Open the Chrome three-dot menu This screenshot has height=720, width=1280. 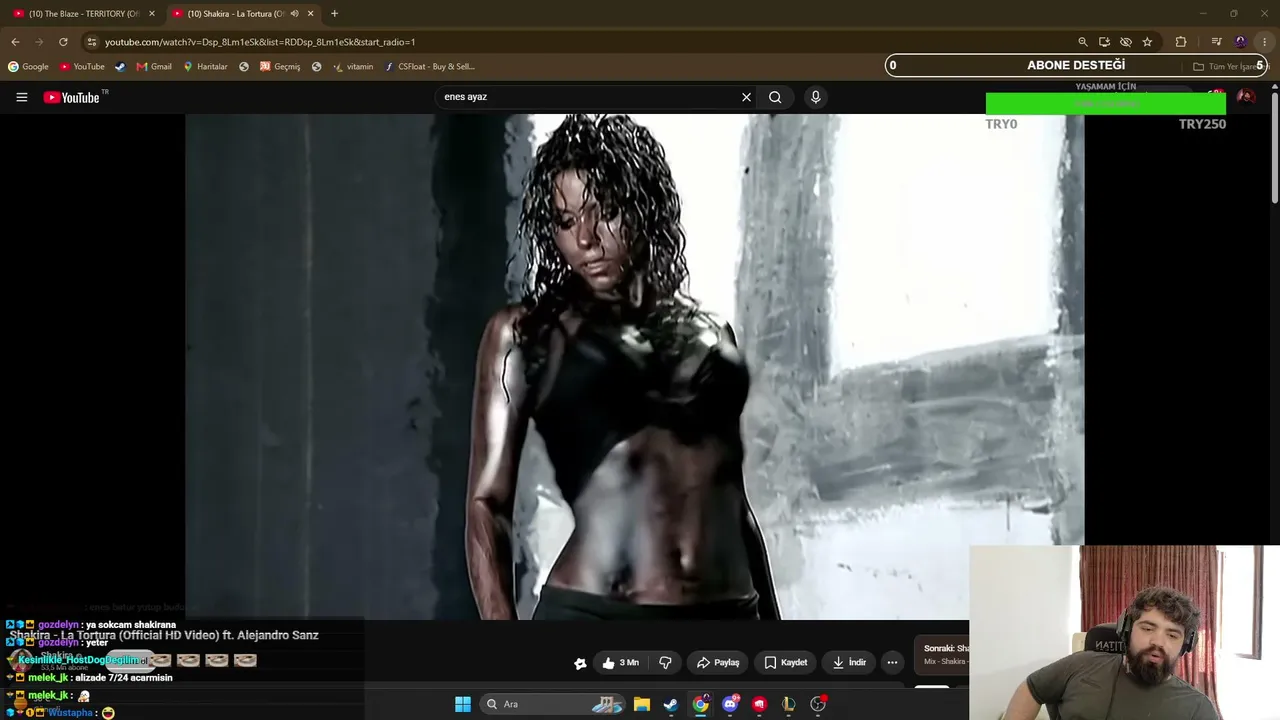(x=1265, y=42)
